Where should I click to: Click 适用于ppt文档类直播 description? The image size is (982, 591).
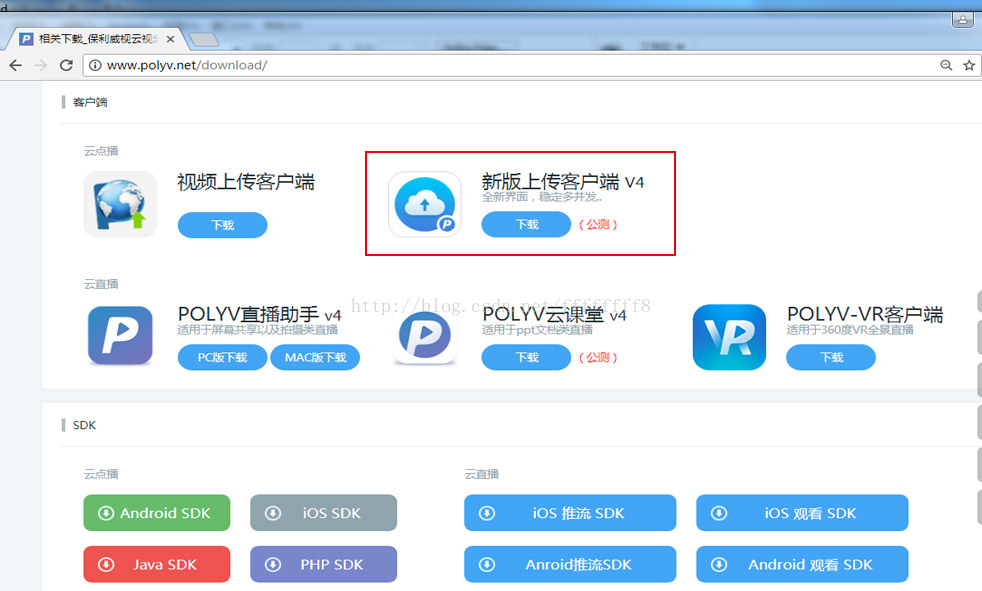(x=537, y=330)
